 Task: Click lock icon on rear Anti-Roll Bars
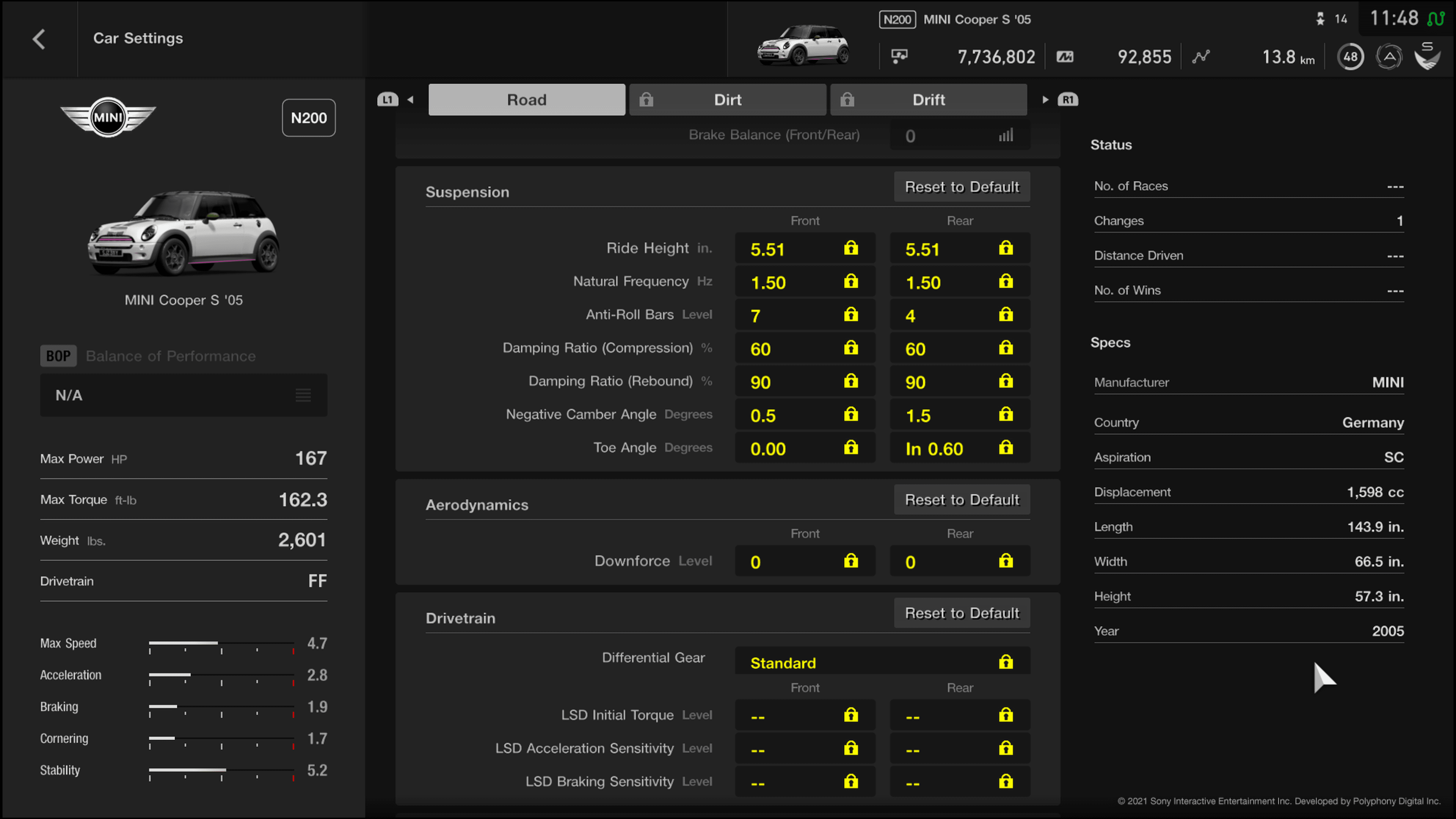tap(1006, 314)
